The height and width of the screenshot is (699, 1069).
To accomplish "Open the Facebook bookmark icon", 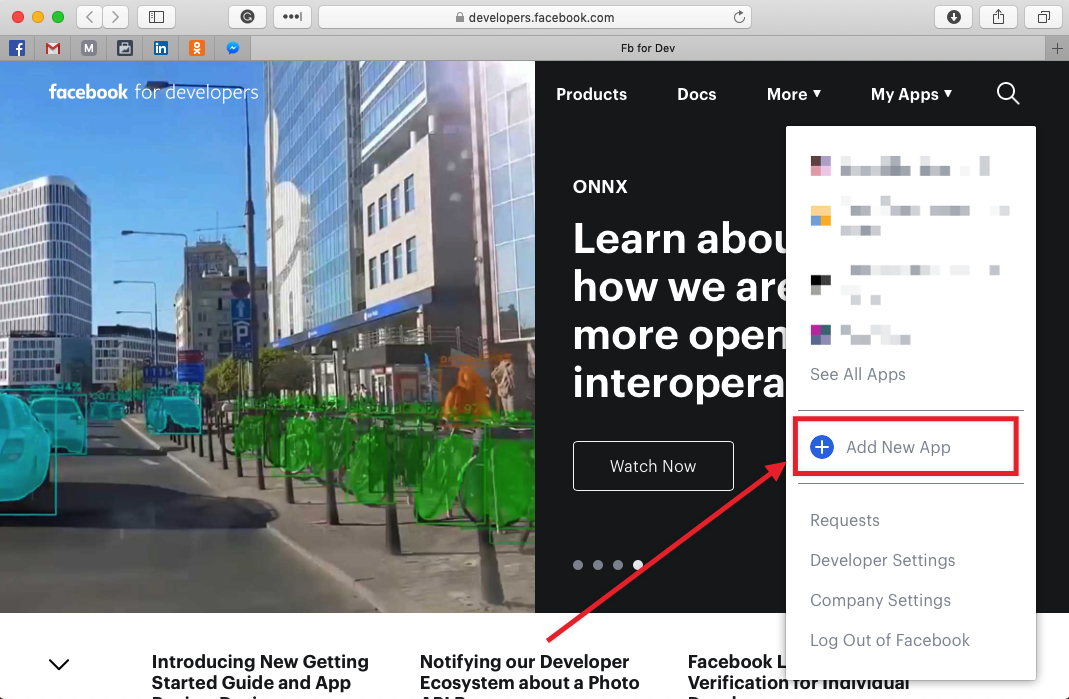I will pos(17,48).
